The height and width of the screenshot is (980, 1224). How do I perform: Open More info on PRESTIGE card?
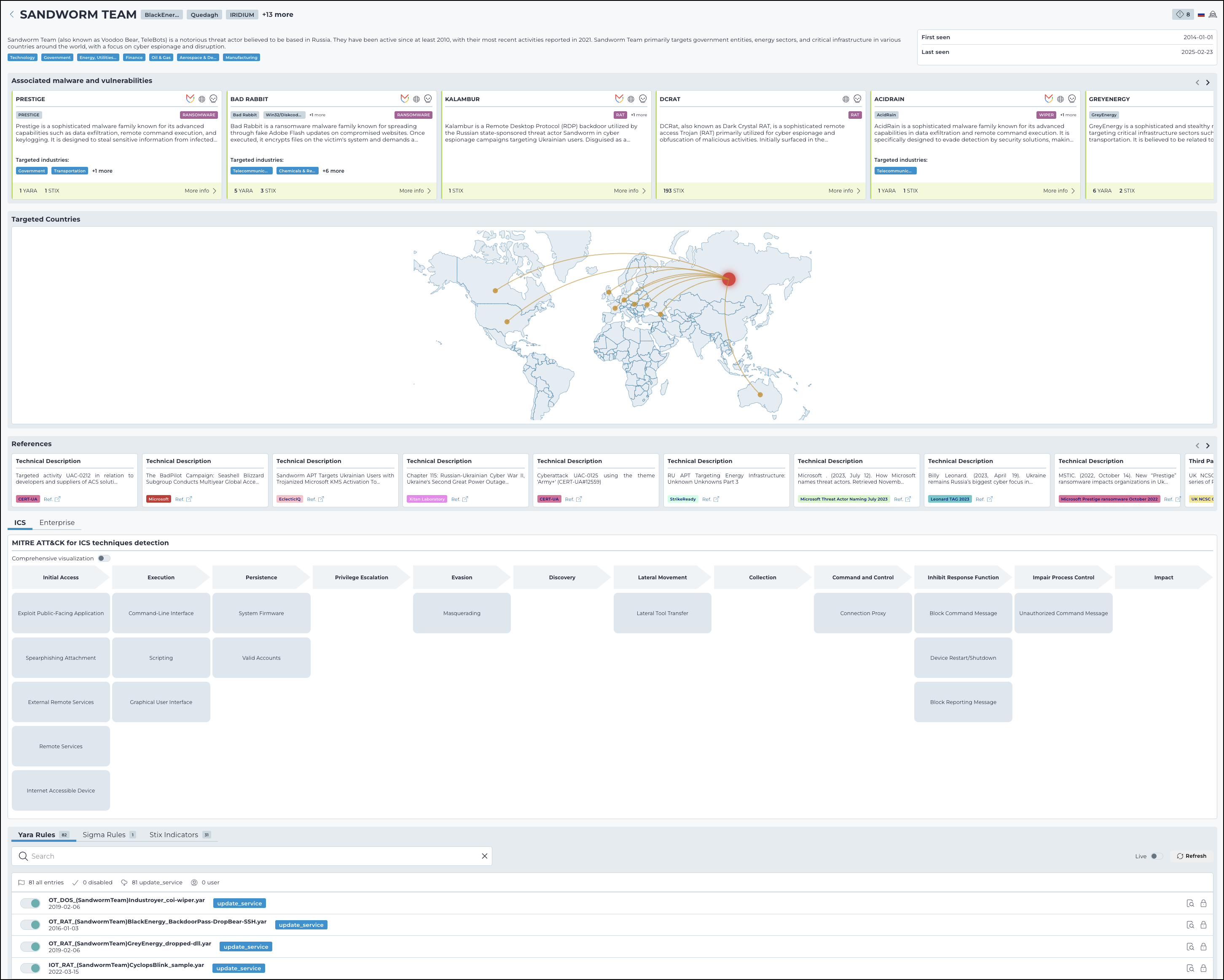pyautogui.click(x=200, y=191)
